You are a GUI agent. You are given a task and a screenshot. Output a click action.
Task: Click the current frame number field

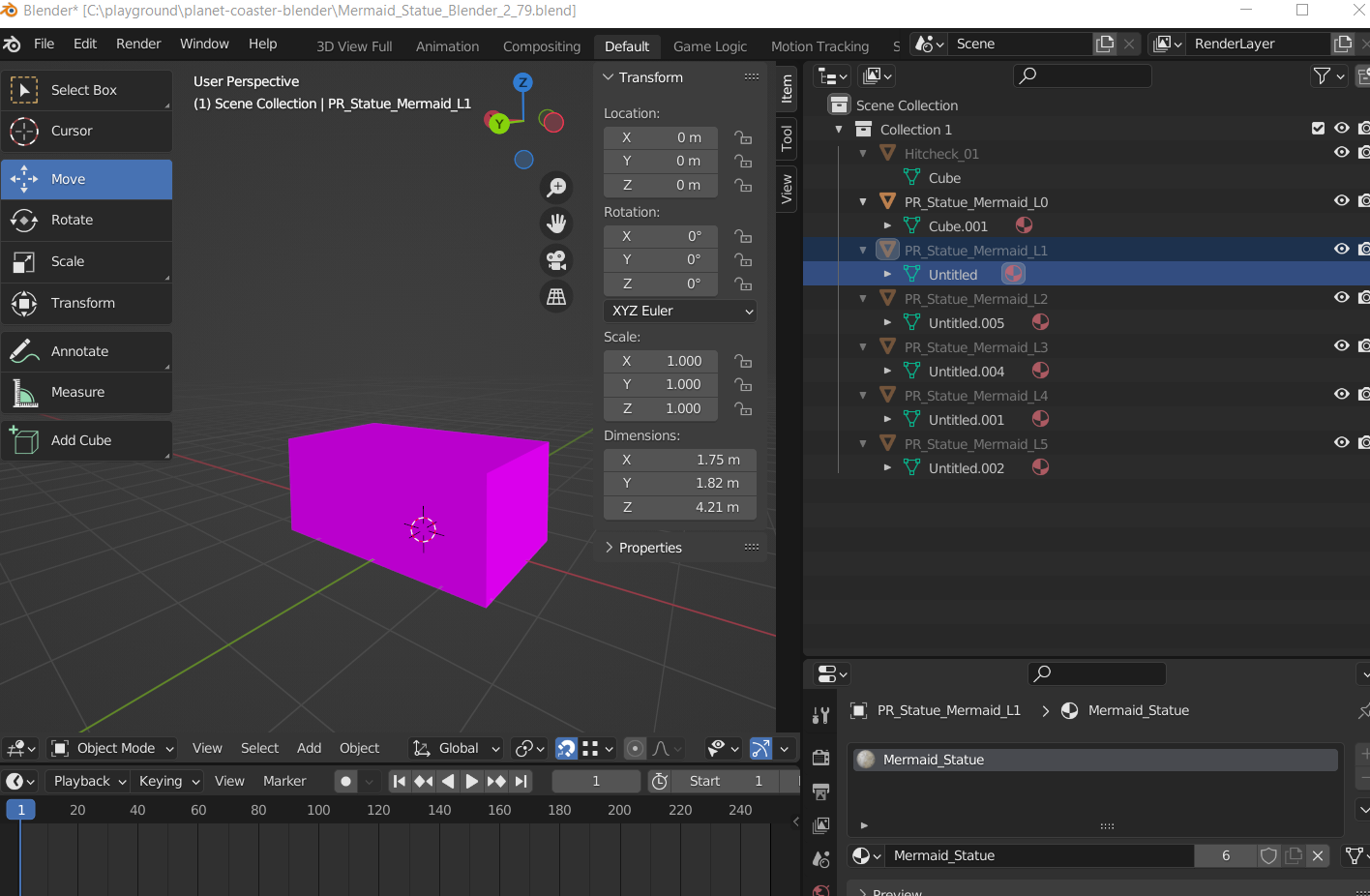596,781
